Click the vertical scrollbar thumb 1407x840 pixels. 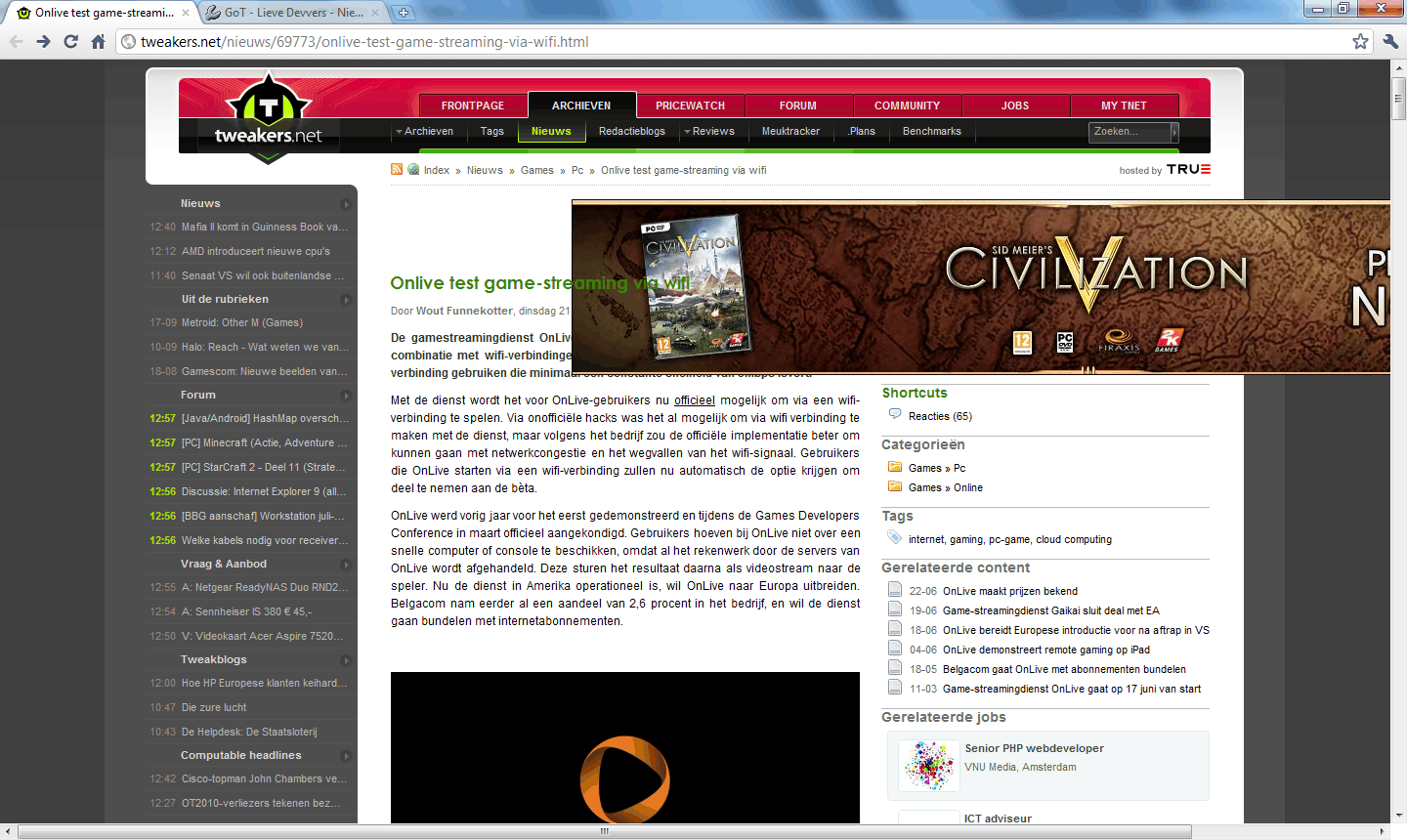click(1398, 98)
